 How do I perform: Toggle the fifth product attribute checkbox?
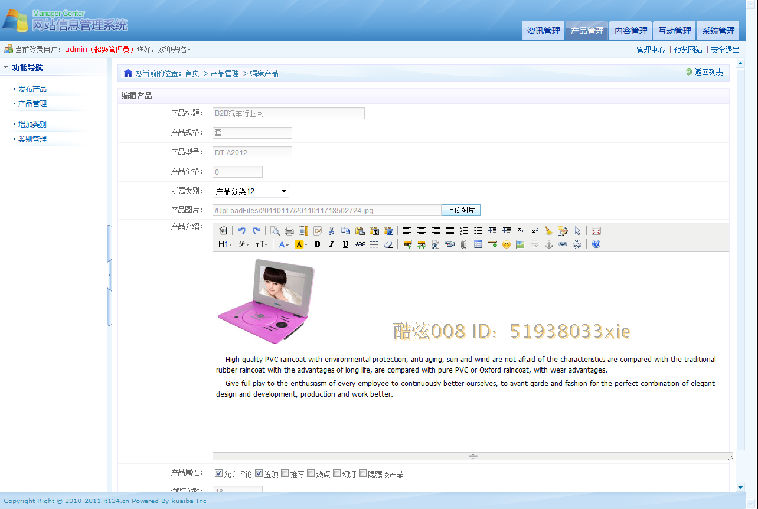tap(337, 473)
